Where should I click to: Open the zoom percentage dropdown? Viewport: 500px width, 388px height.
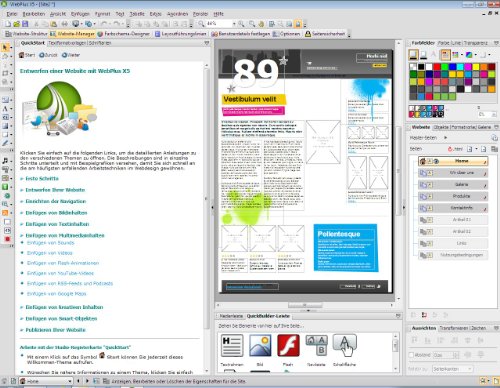pyautogui.click(x=234, y=24)
